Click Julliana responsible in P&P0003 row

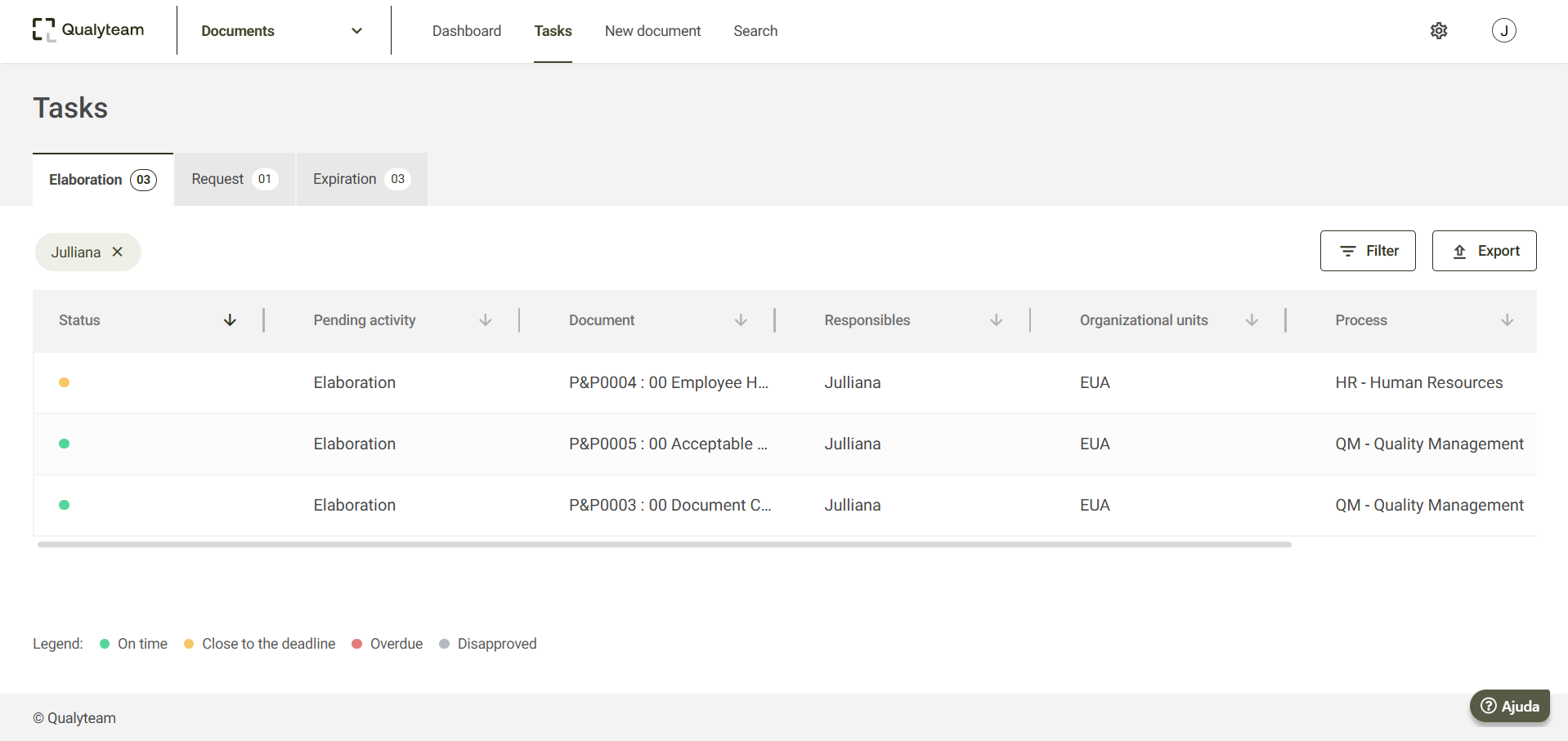[x=853, y=505]
